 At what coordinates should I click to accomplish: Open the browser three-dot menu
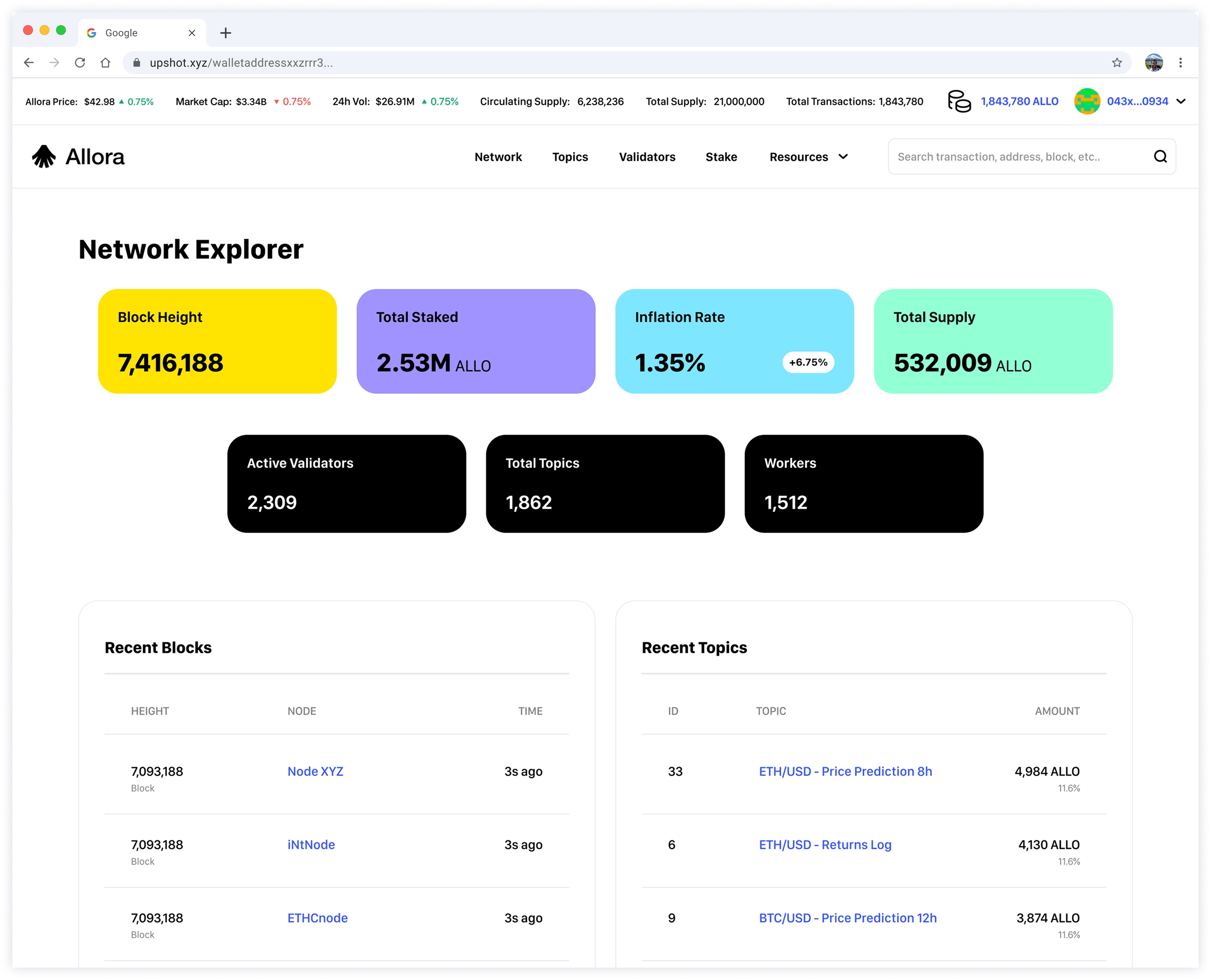click(1181, 63)
